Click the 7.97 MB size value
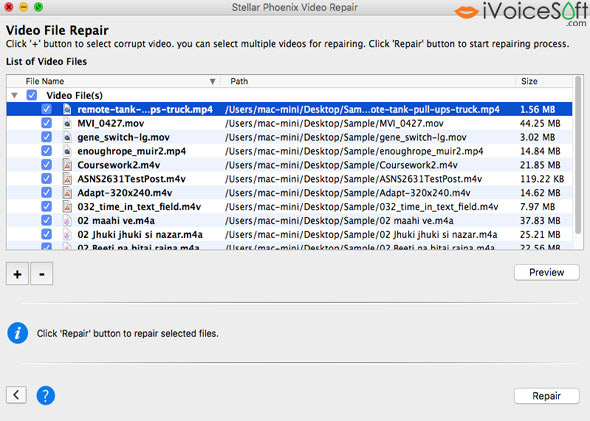The image size is (590, 421). pyautogui.click(x=538, y=207)
